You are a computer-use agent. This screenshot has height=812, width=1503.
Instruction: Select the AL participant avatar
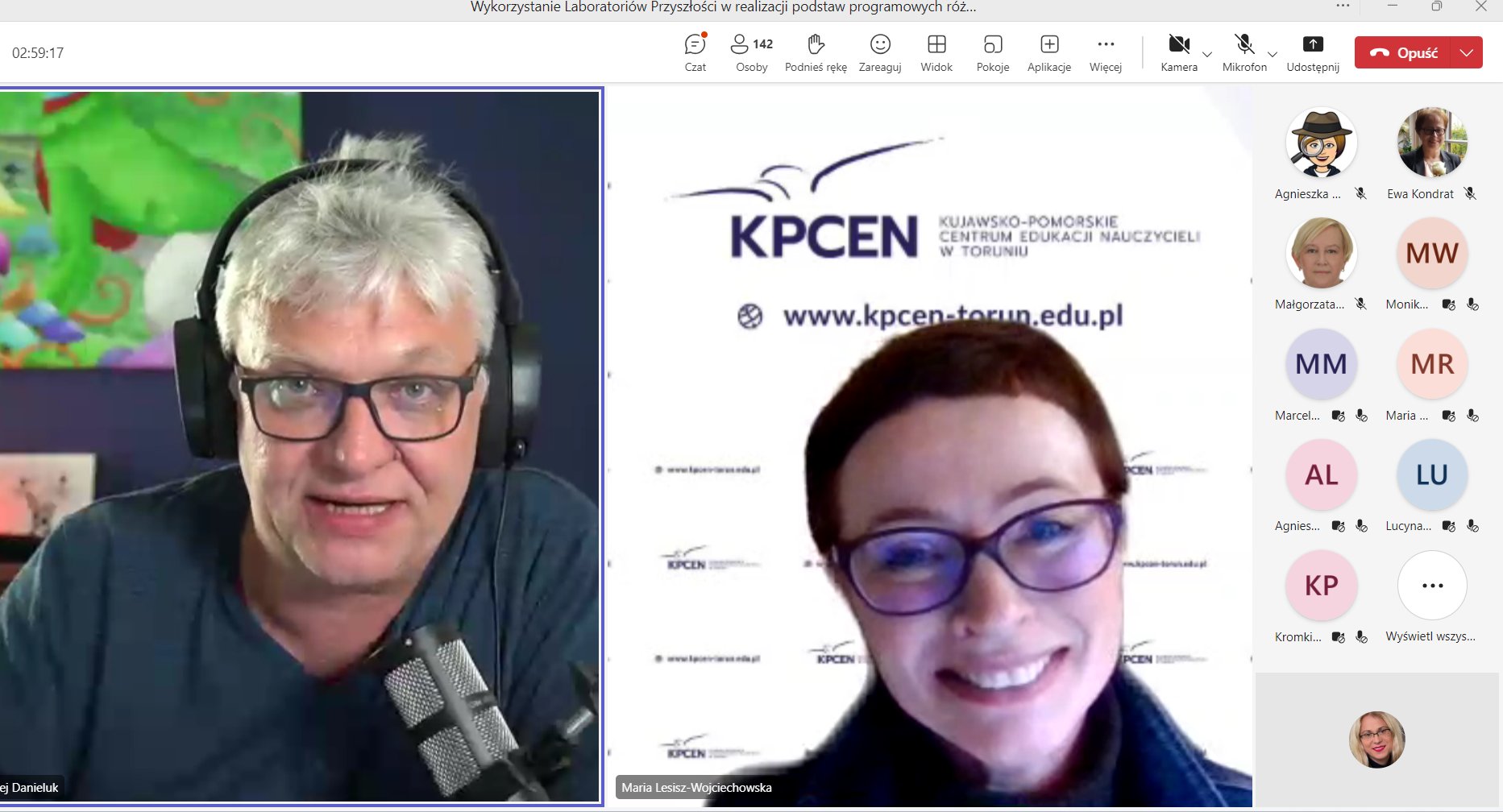click(x=1321, y=474)
